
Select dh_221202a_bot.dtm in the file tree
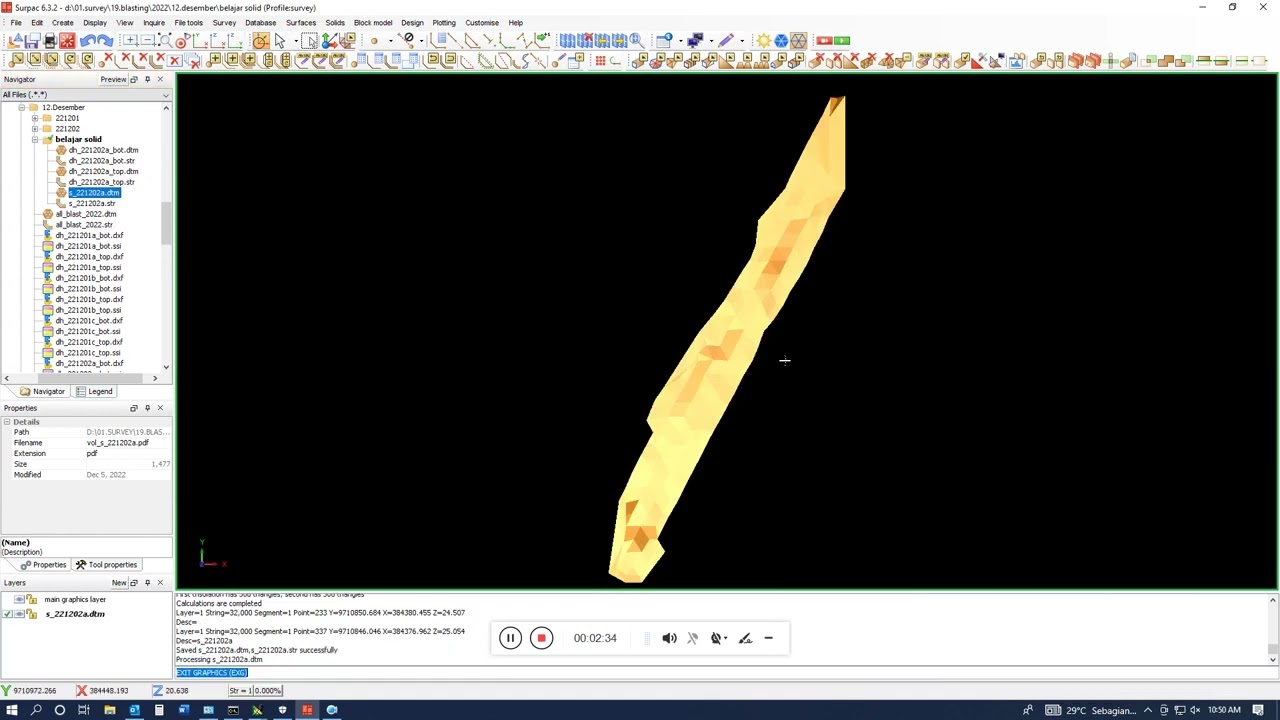pyautogui.click(x=103, y=150)
